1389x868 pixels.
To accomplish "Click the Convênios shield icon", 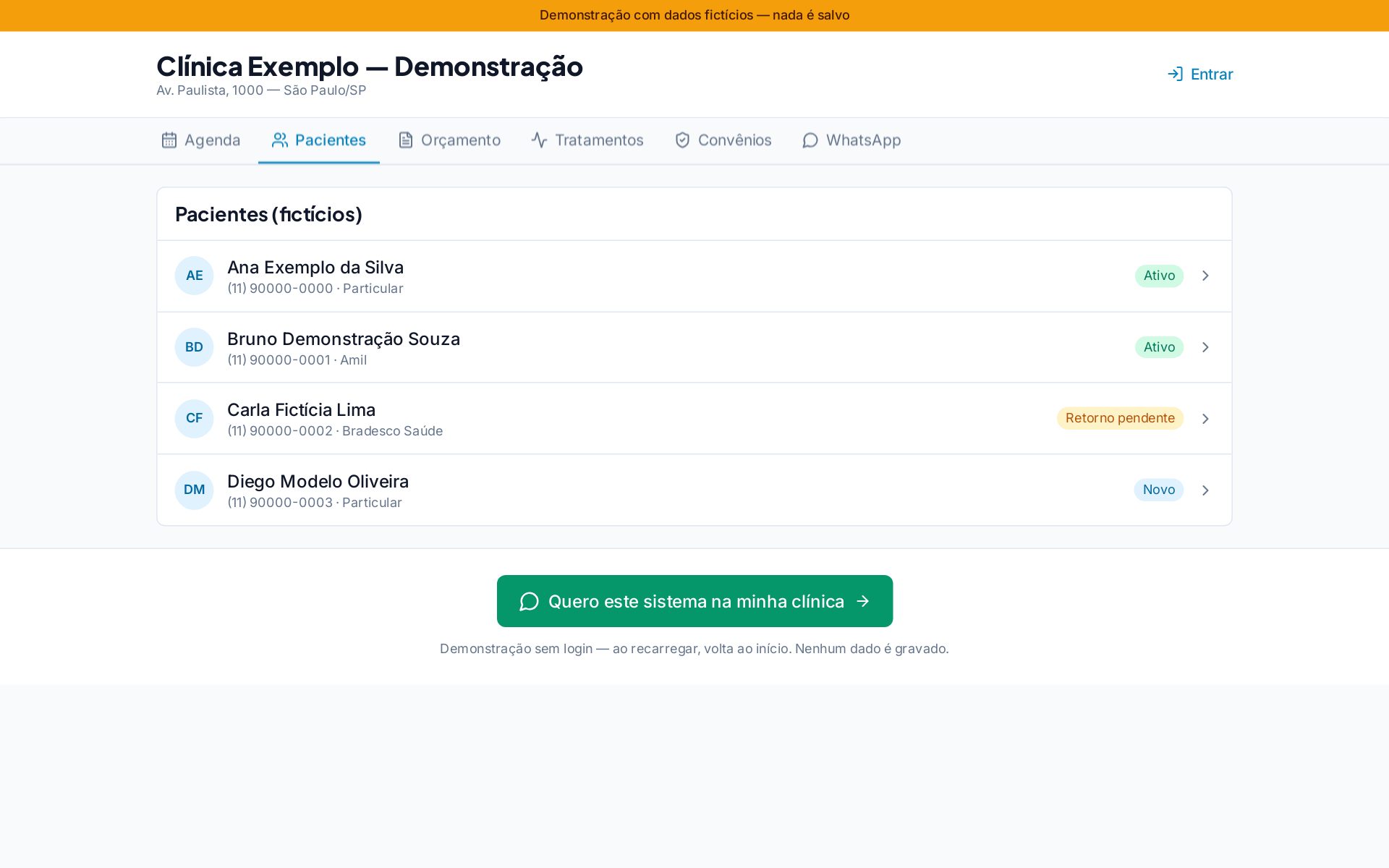I will 682,140.
